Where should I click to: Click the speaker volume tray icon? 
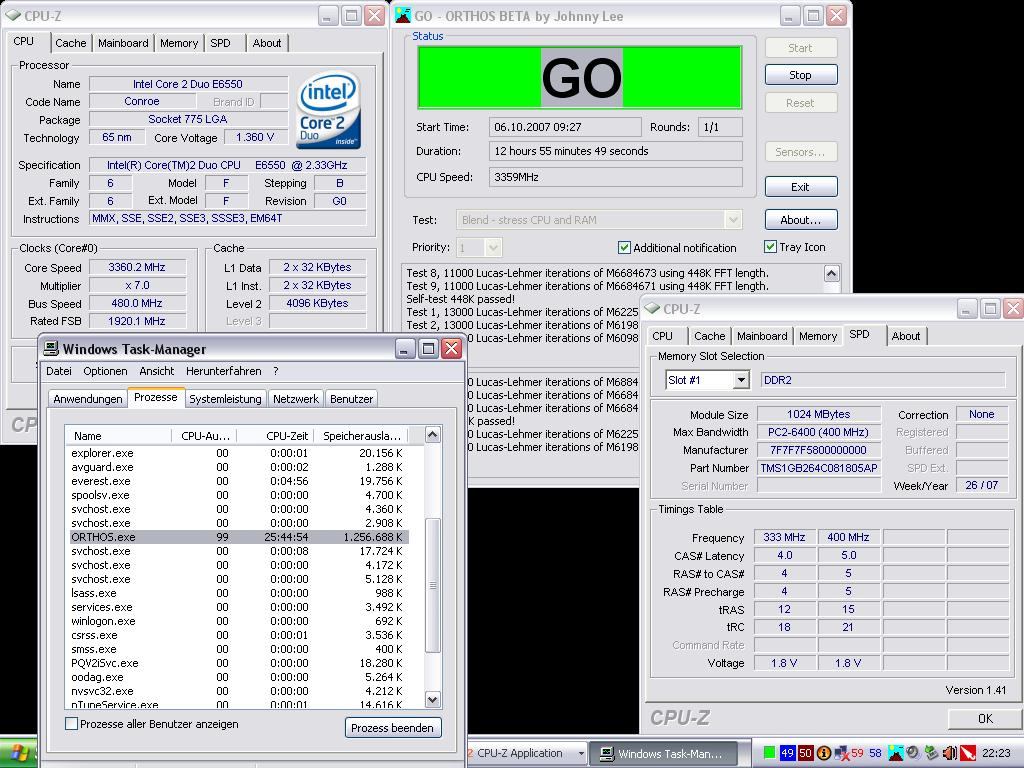click(950, 753)
